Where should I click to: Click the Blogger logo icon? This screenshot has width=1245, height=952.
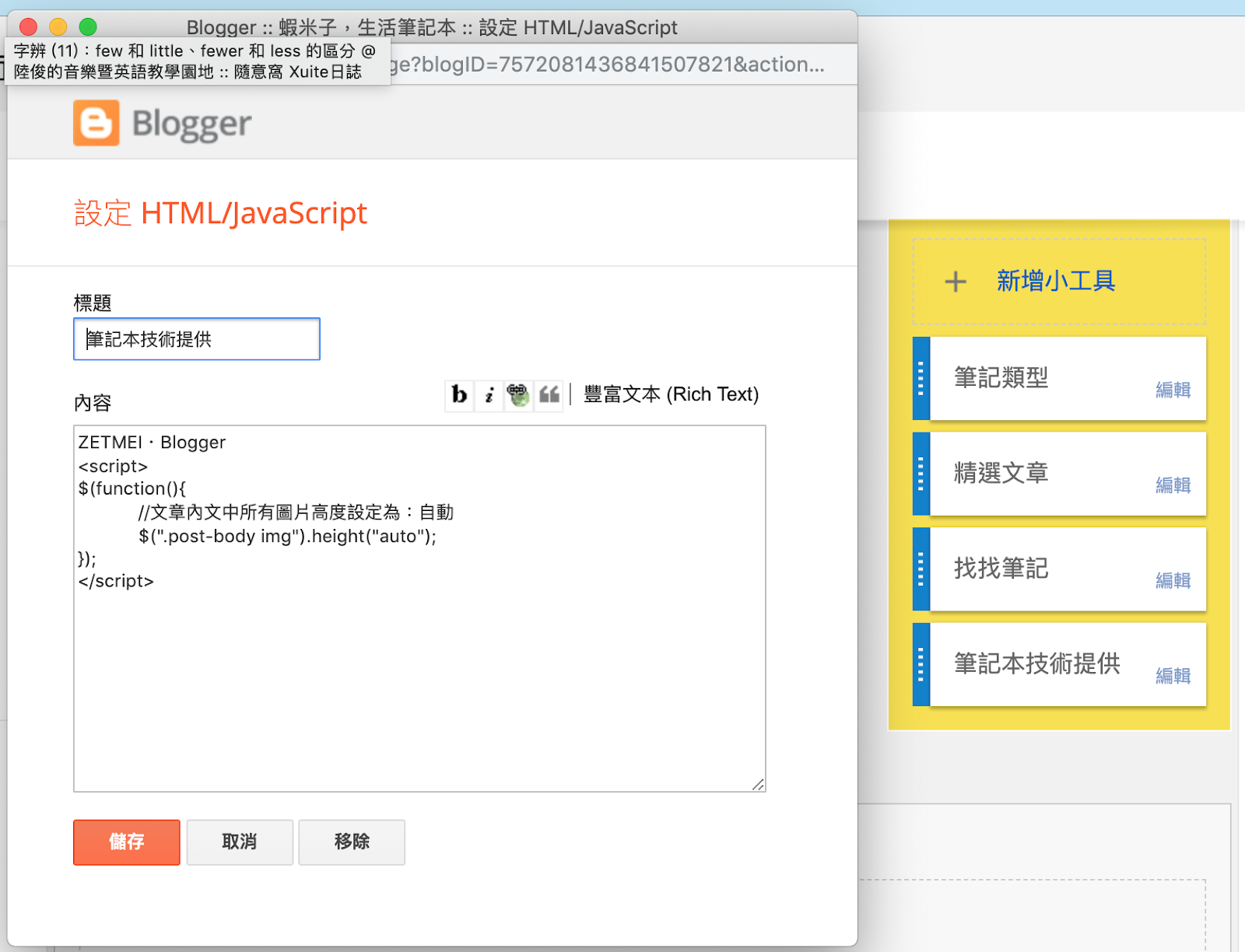[x=96, y=123]
